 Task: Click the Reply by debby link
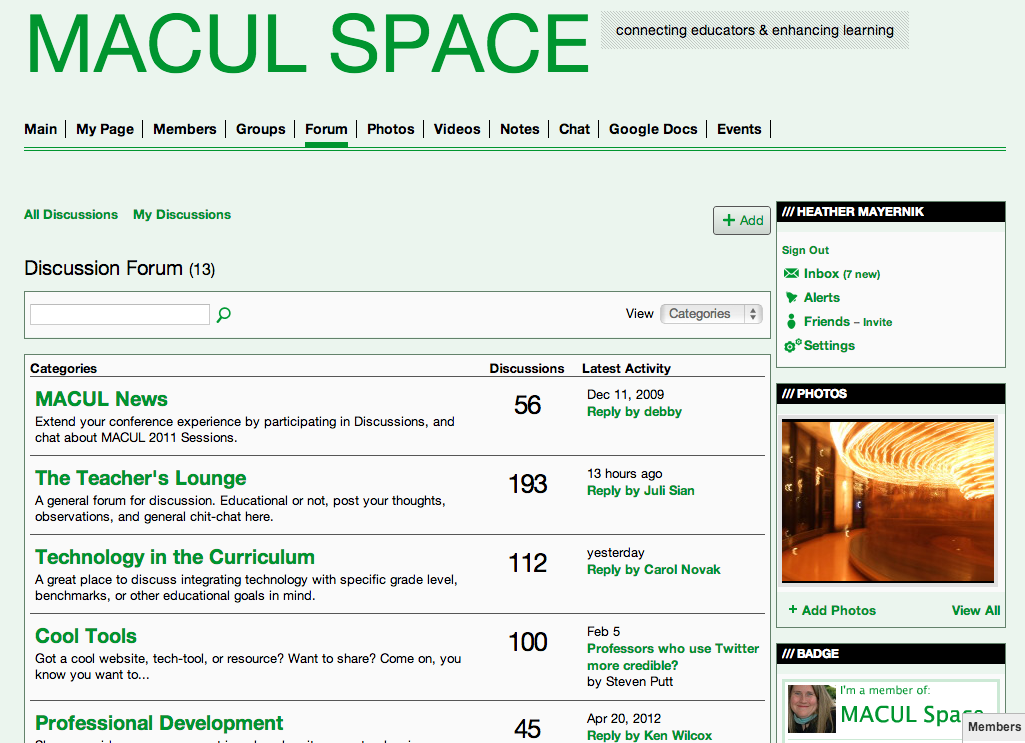[634, 412]
